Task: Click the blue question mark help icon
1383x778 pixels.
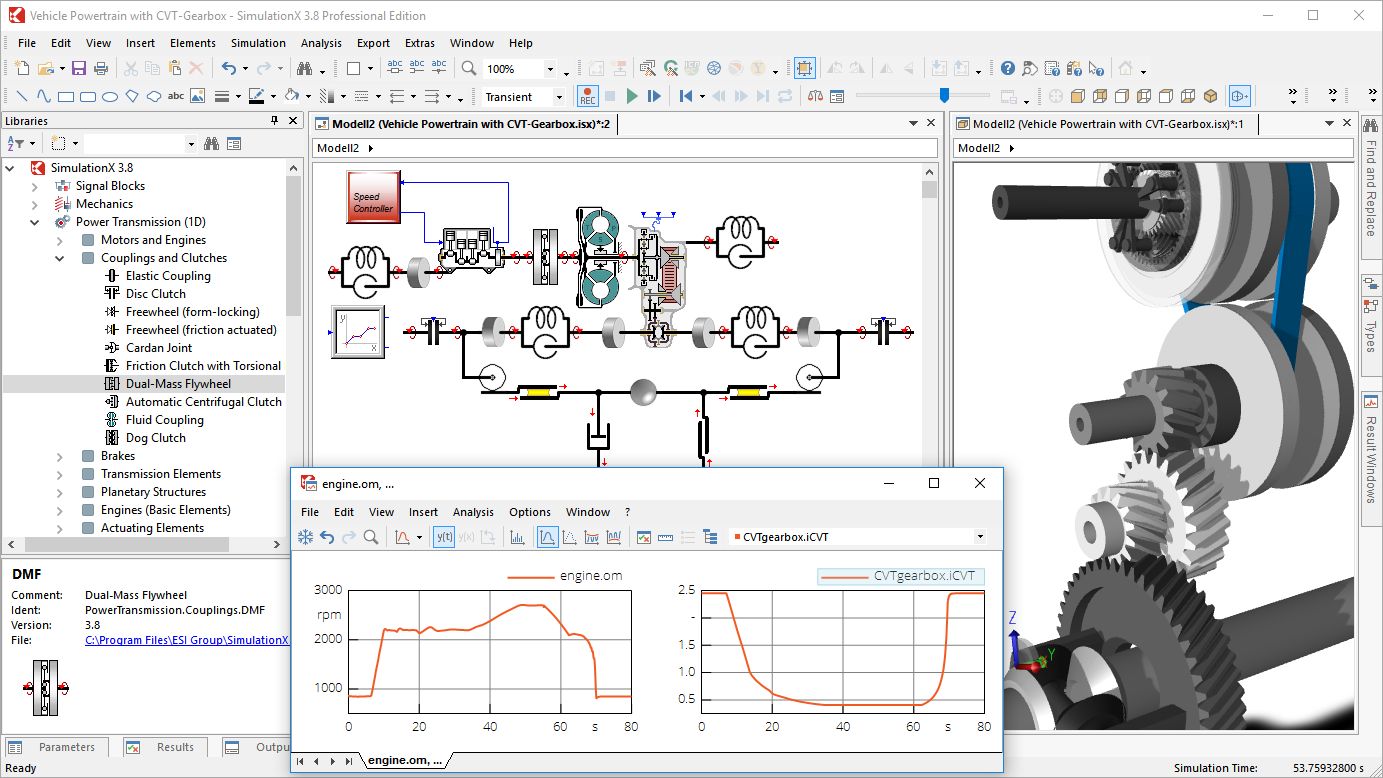Action: pyautogui.click(x=1008, y=69)
